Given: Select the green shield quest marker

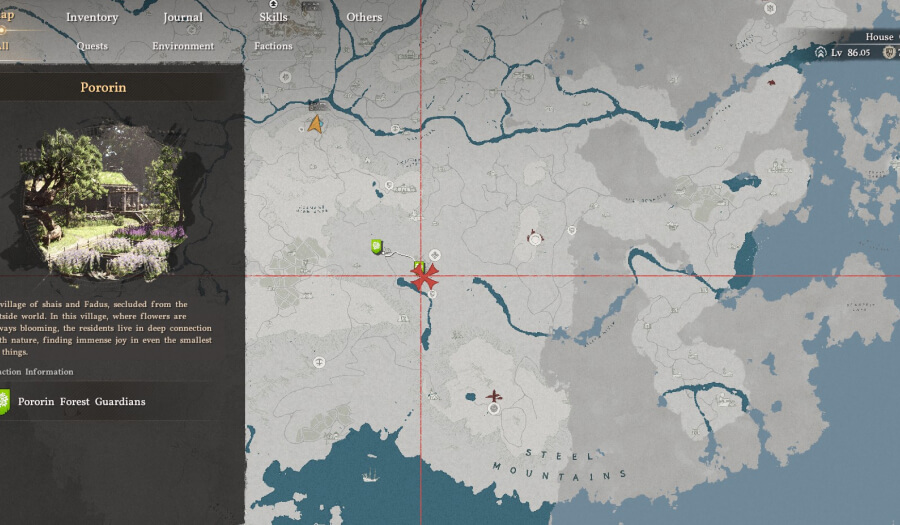Looking at the screenshot, I should tap(377, 246).
